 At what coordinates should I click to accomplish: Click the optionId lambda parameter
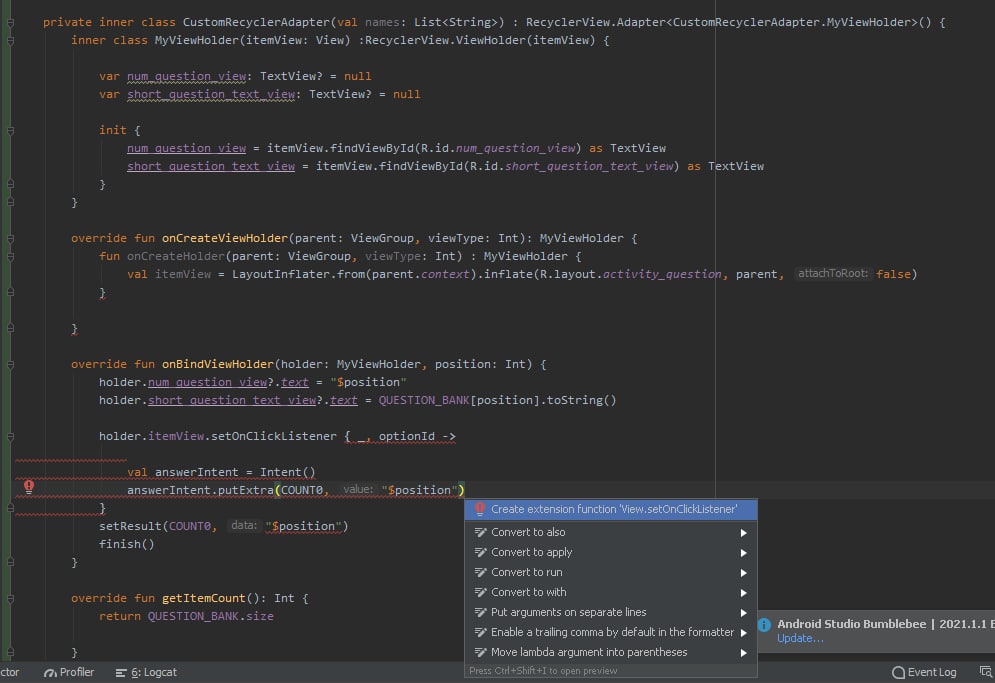tap(407, 437)
